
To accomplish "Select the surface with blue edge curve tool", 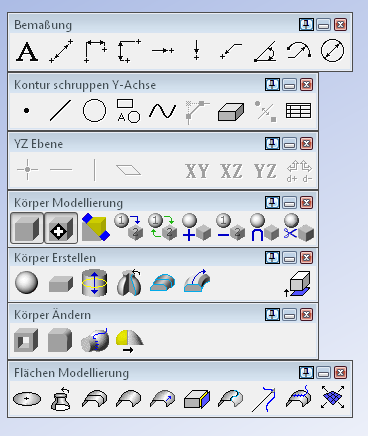I will point(231,399).
